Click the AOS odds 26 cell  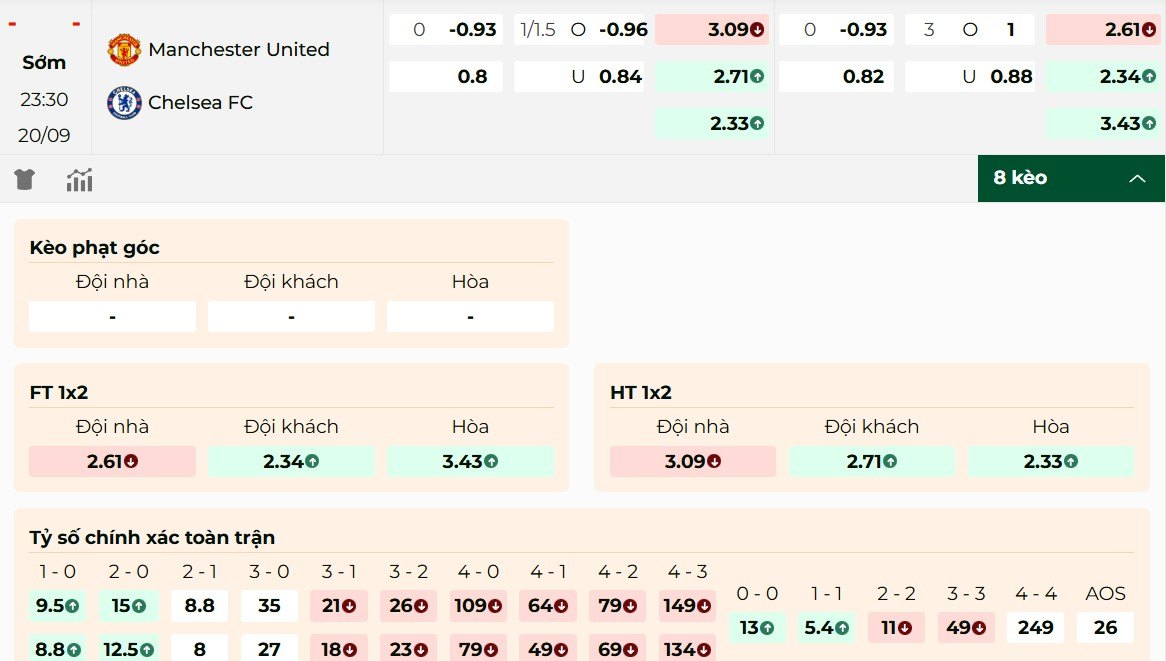click(x=1104, y=627)
